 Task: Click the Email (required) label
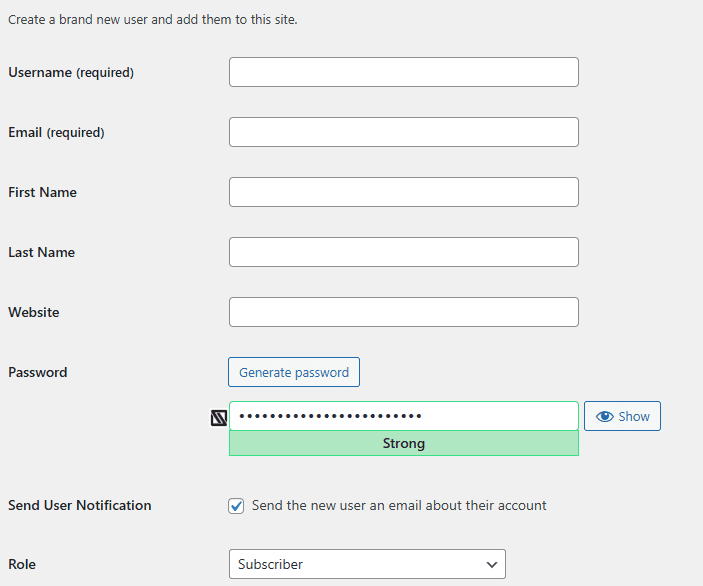coord(56,132)
